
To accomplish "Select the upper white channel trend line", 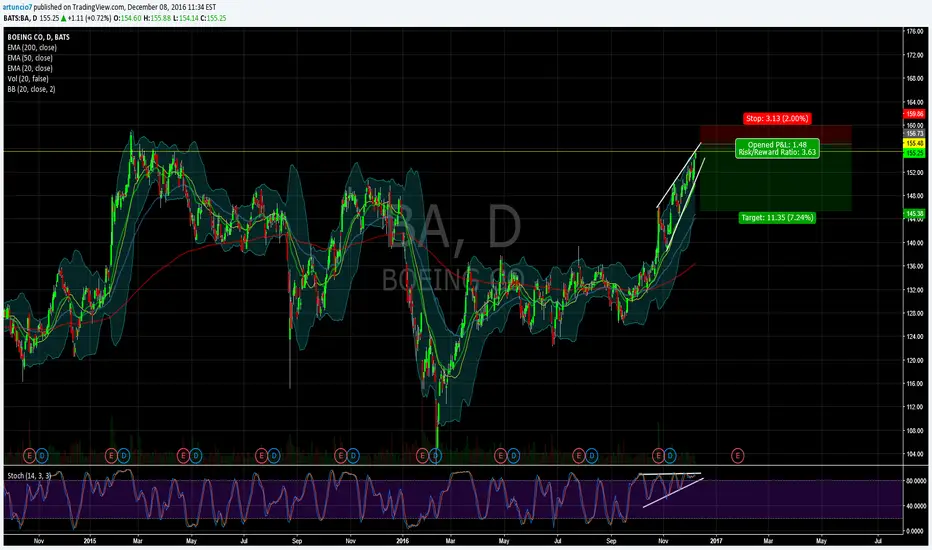I will 679,175.
